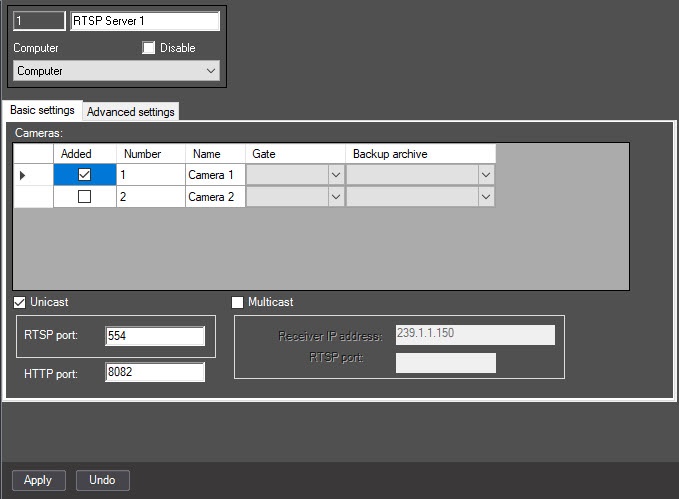Click the row selector arrow for Camera 1

point(23,175)
